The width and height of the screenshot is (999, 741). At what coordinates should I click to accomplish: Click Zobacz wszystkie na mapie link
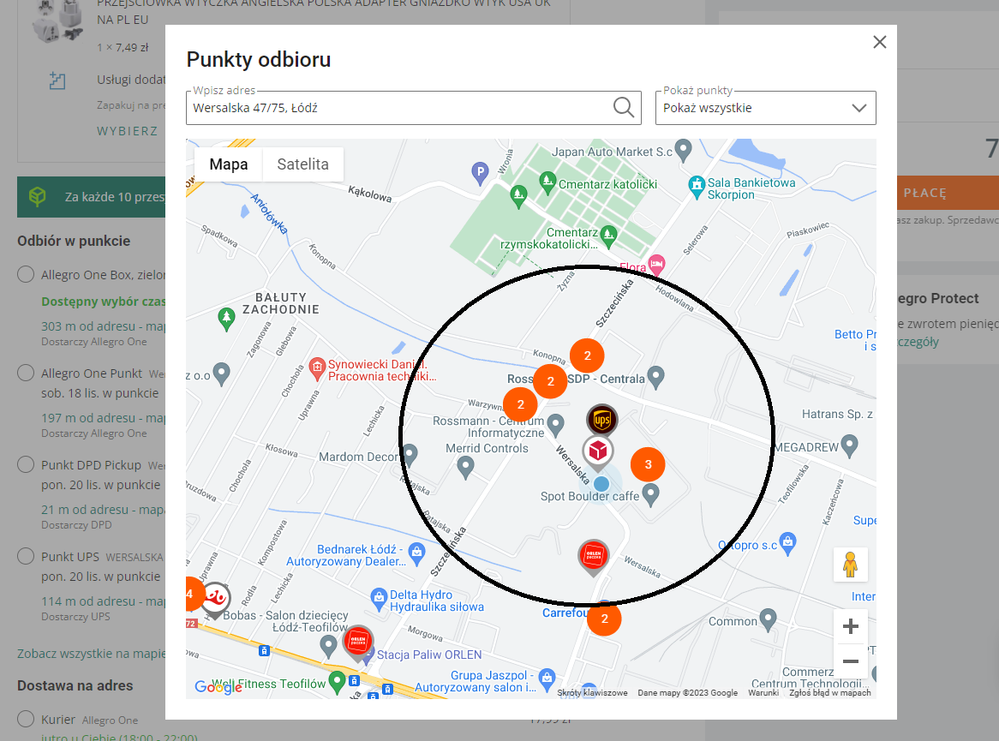pyautogui.click(x=91, y=654)
